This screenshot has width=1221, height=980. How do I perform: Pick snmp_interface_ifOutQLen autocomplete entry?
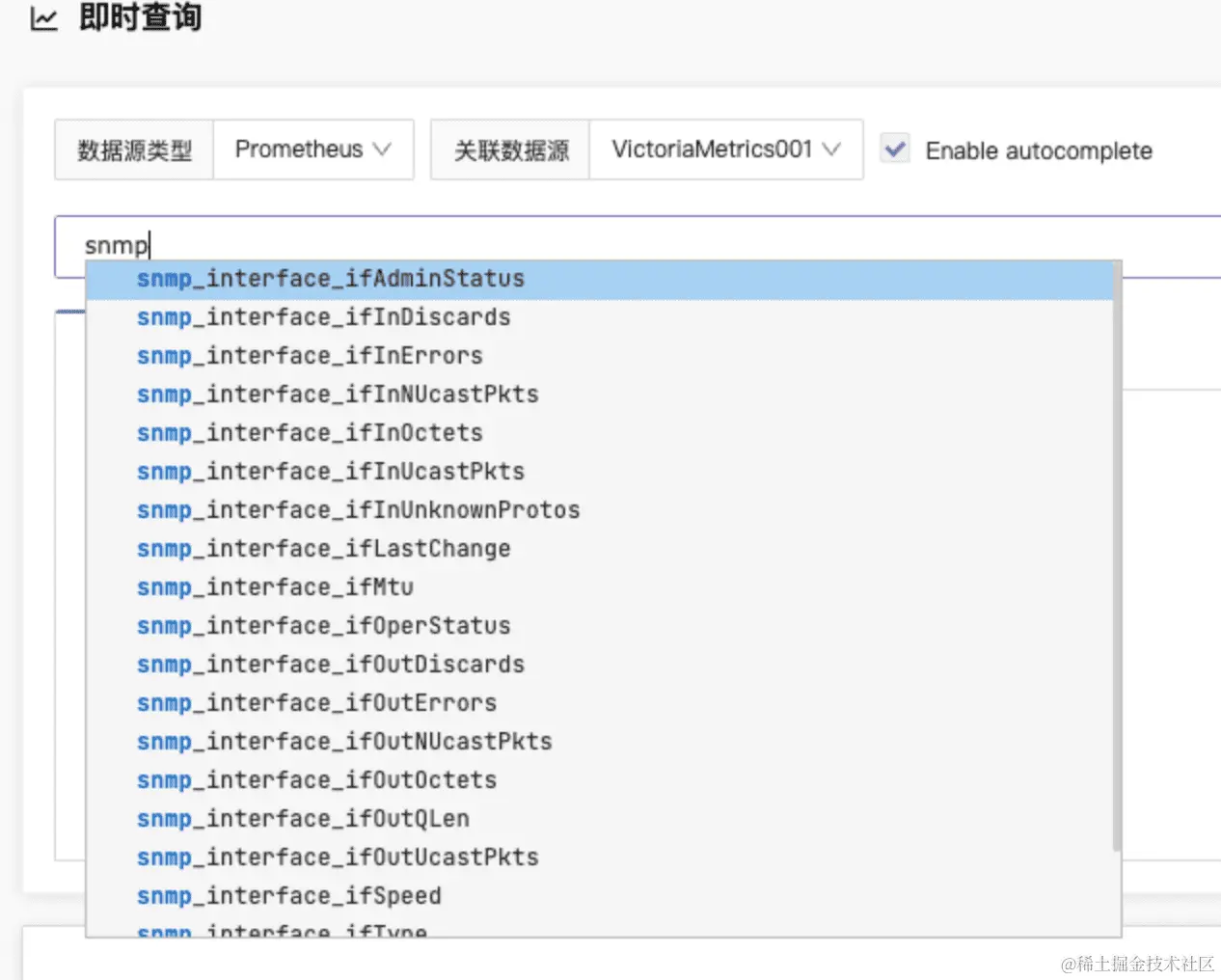point(599,819)
